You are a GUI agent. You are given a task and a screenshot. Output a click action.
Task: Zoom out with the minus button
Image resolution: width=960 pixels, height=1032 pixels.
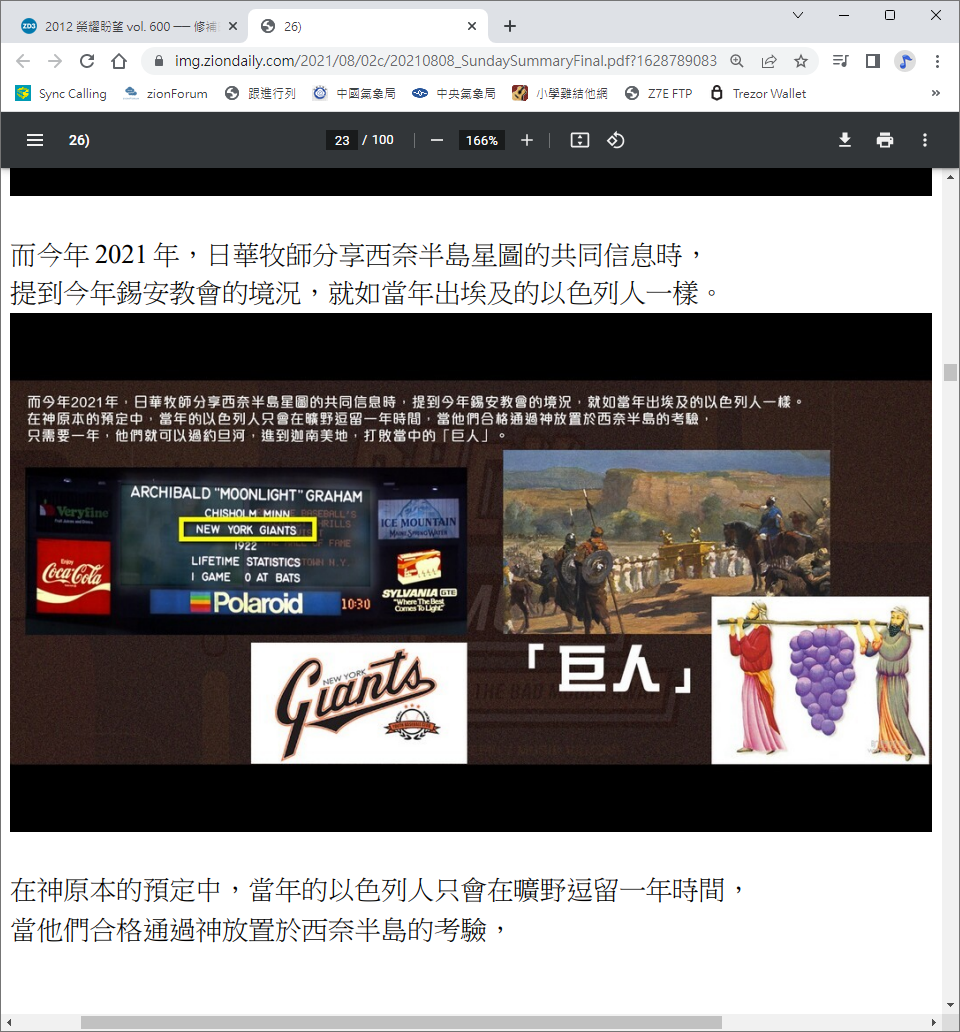(x=437, y=140)
